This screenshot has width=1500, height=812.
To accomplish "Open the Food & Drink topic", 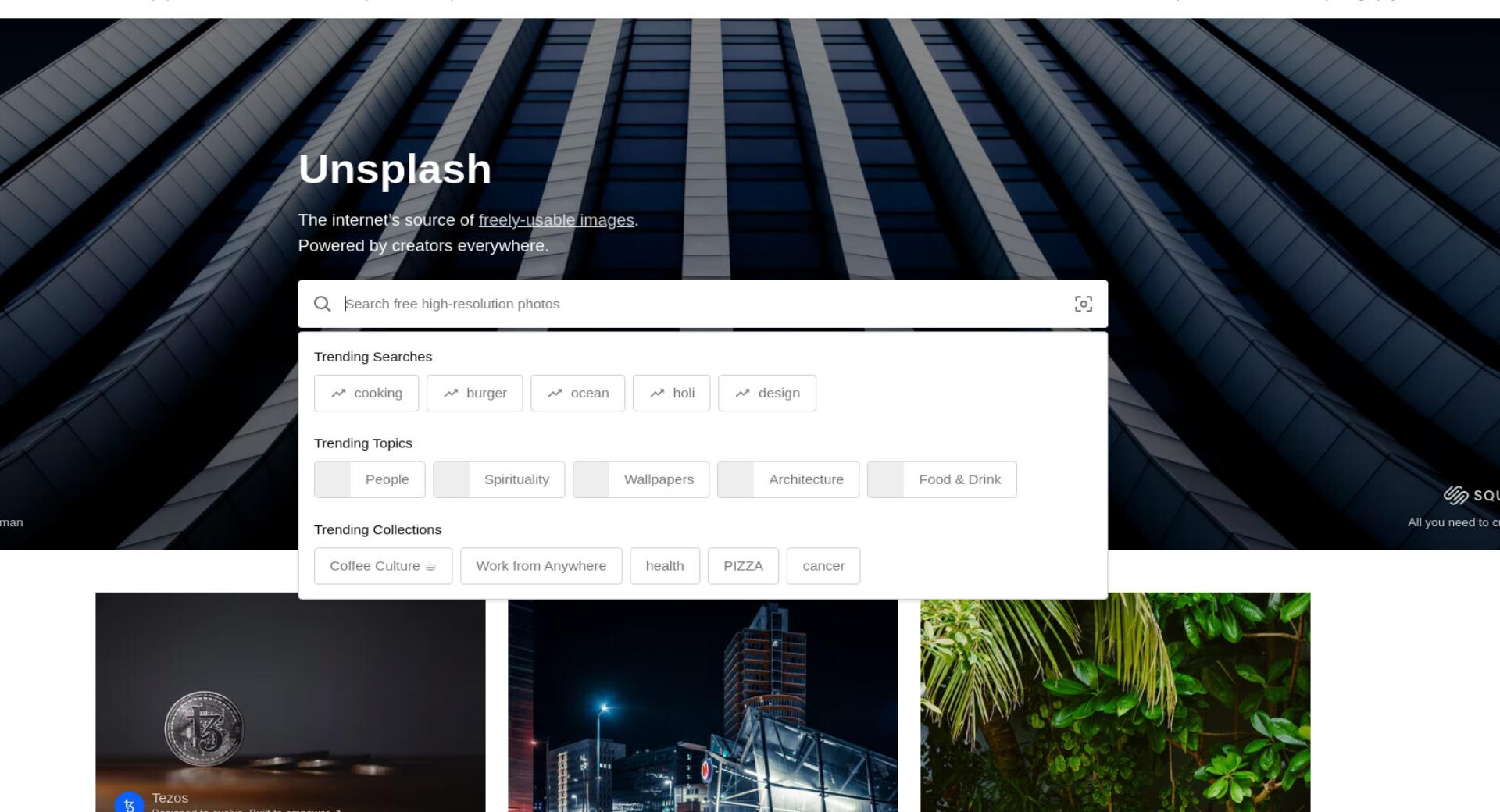I will coord(941,479).
